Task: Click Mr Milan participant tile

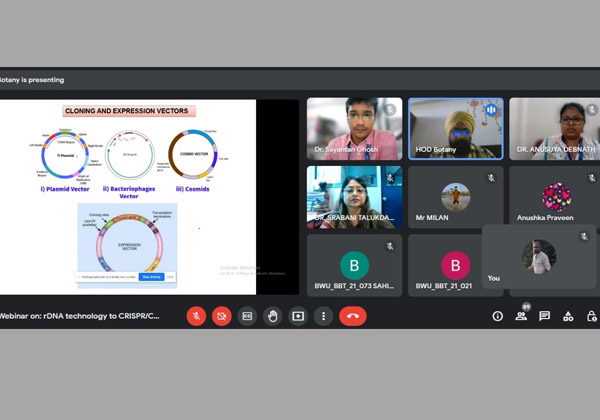Action: pos(455,197)
